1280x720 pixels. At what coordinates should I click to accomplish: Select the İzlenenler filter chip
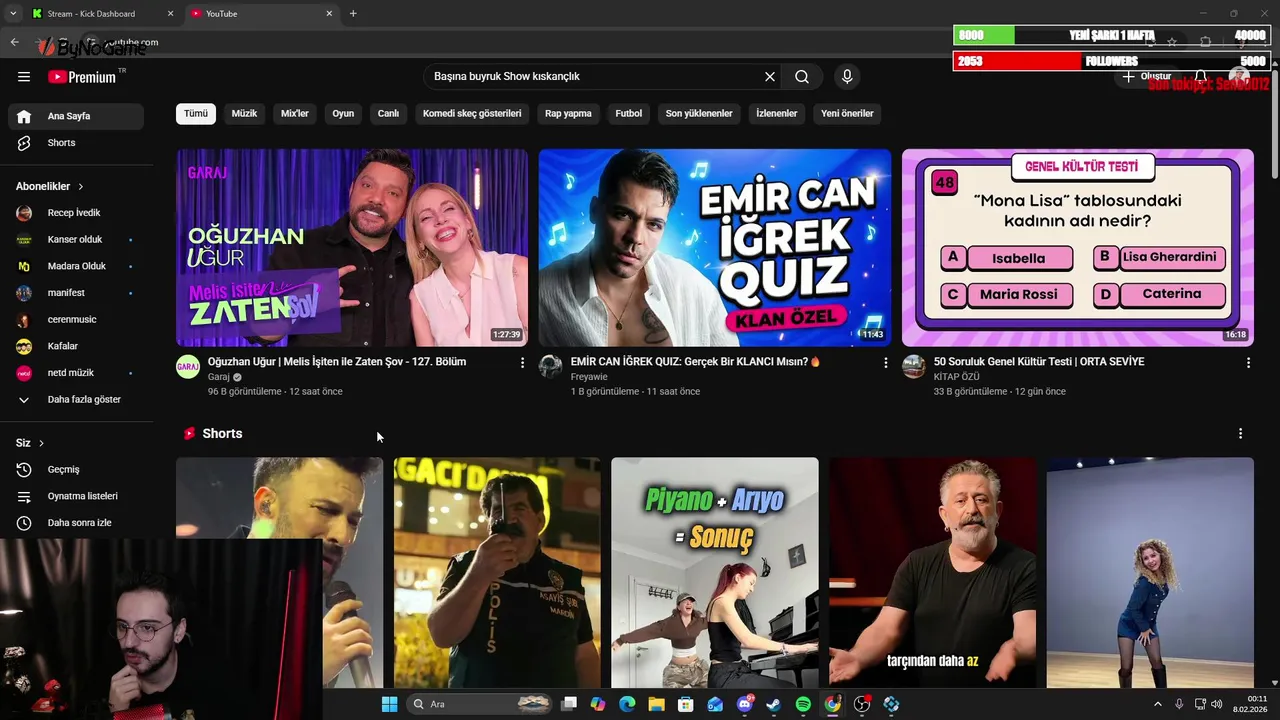tap(777, 114)
